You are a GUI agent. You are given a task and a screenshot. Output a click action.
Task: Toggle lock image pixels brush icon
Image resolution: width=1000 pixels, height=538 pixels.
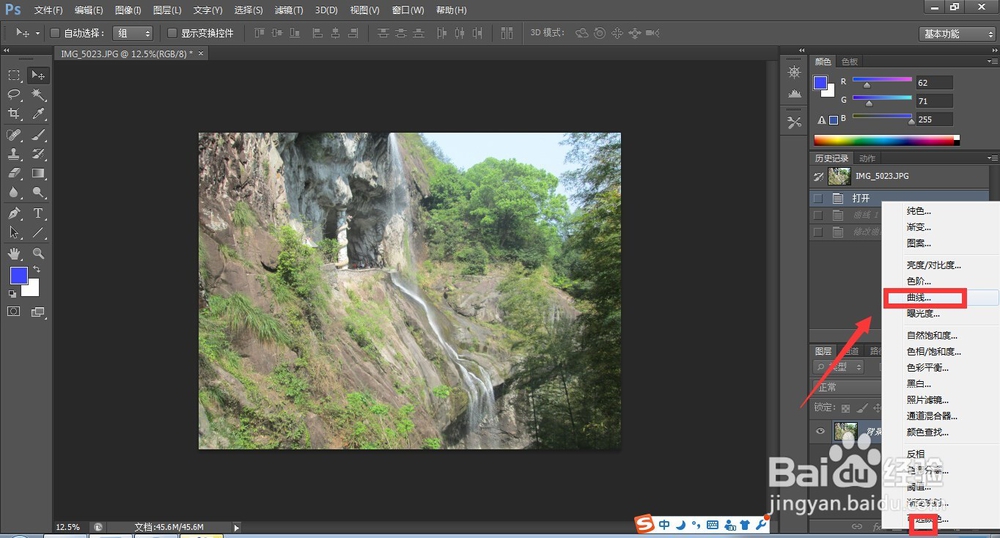click(x=862, y=408)
